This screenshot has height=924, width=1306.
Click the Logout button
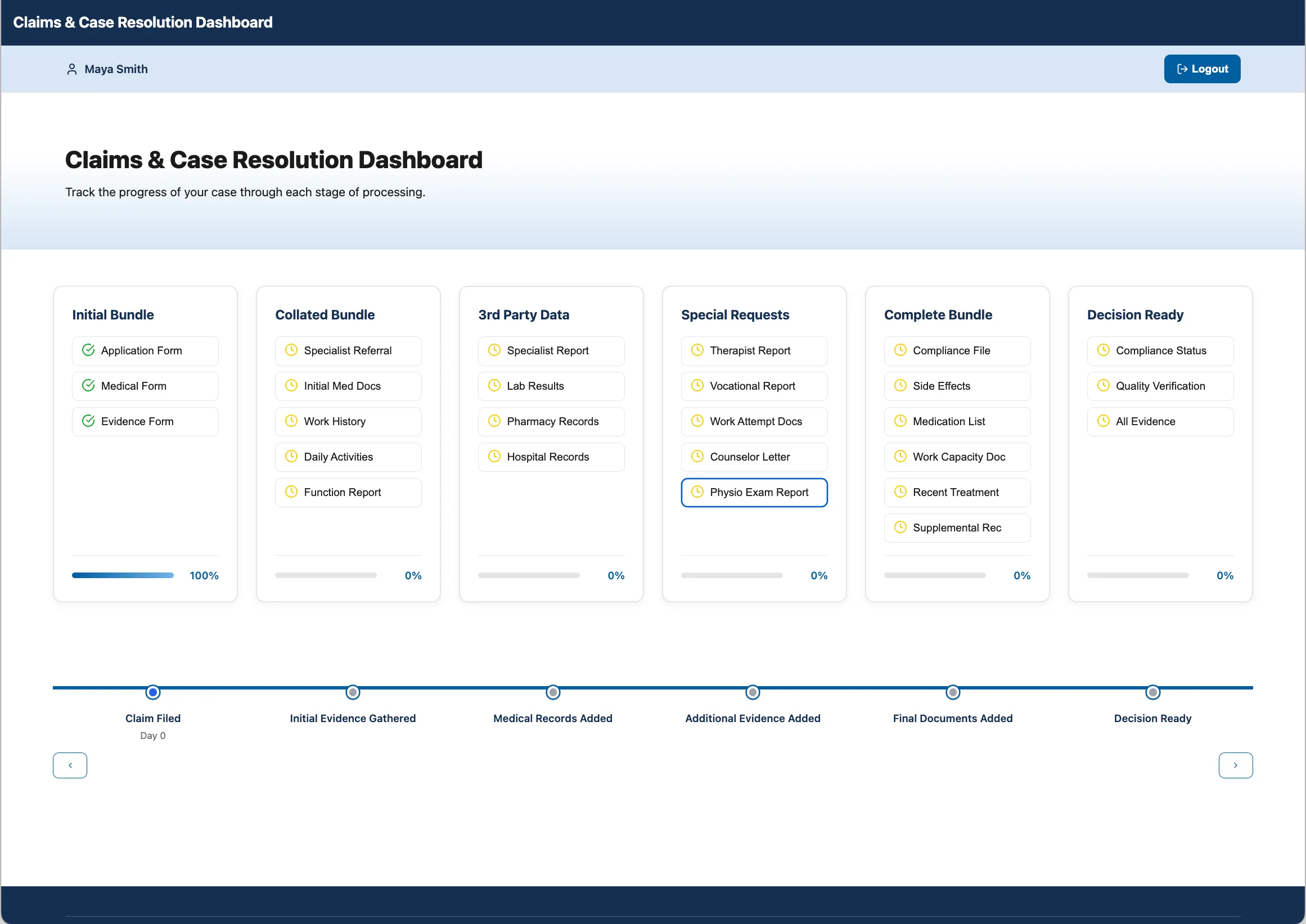pos(1201,69)
